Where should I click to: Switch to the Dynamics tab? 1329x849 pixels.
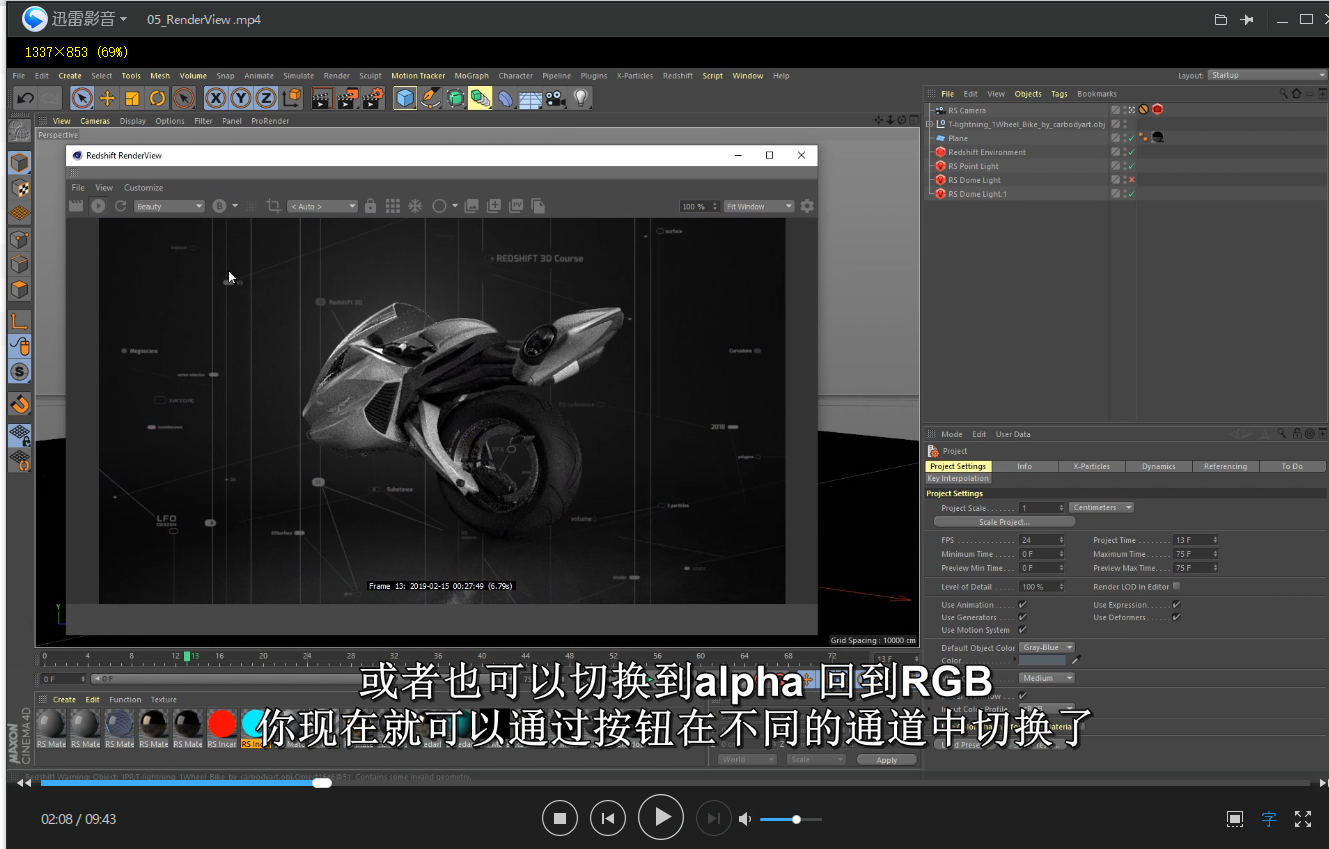coord(1158,466)
